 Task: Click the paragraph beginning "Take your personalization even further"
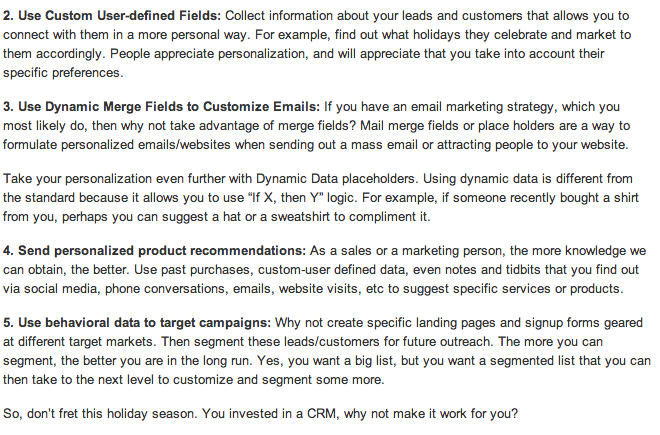(x=321, y=198)
